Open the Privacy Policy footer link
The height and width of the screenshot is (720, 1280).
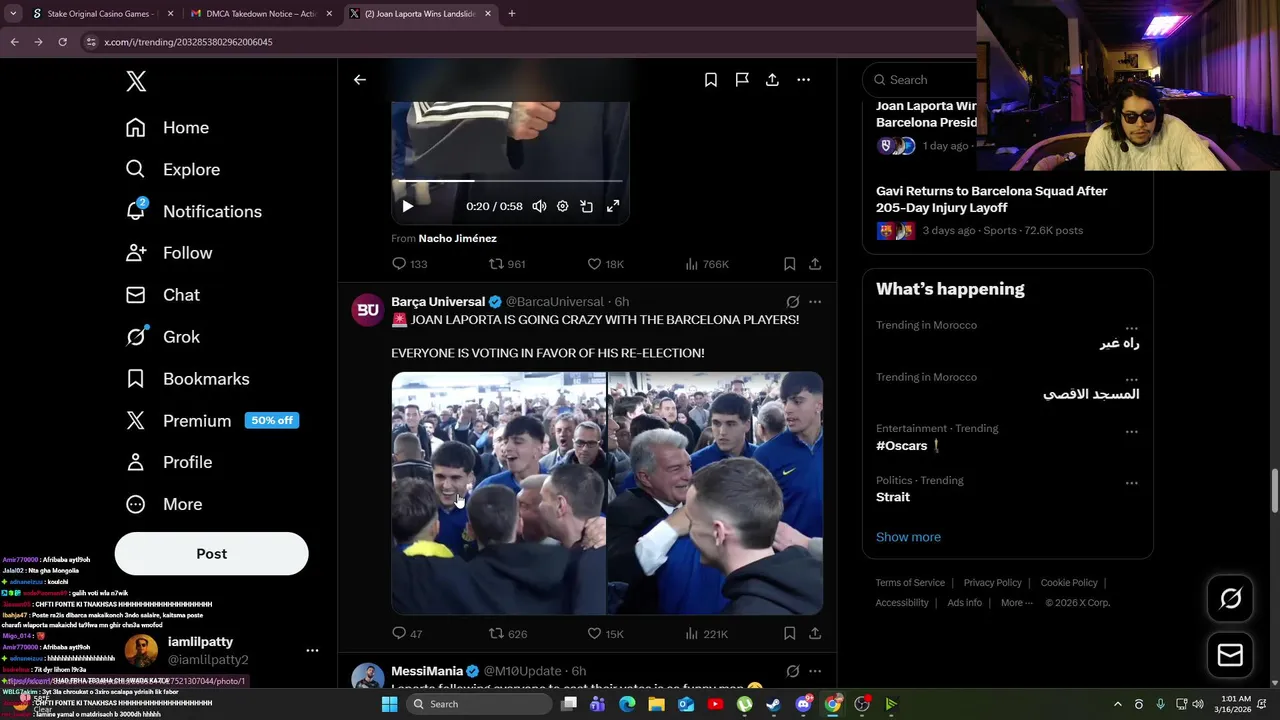992,583
